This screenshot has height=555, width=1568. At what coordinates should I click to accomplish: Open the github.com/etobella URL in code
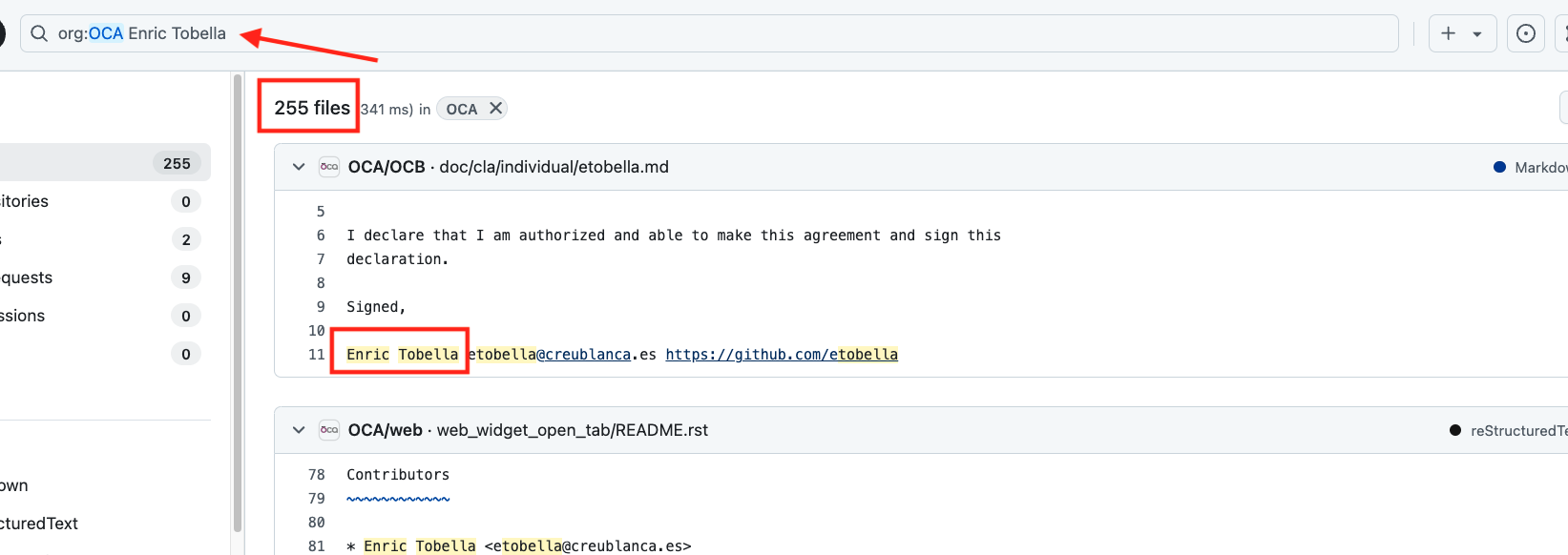pyautogui.click(x=782, y=355)
